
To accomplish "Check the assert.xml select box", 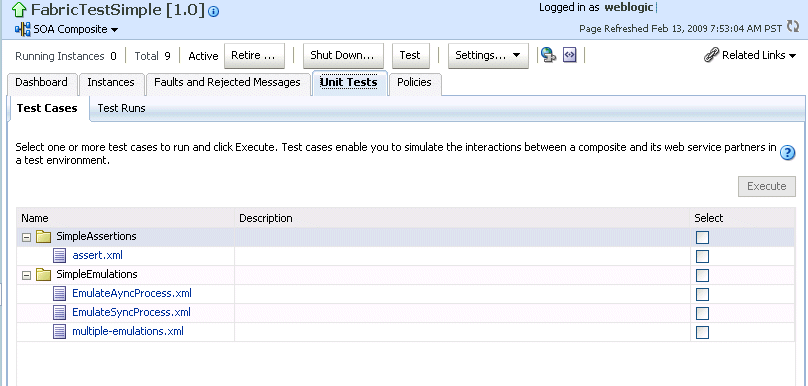I will pyautogui.click(x=702, y=256).
